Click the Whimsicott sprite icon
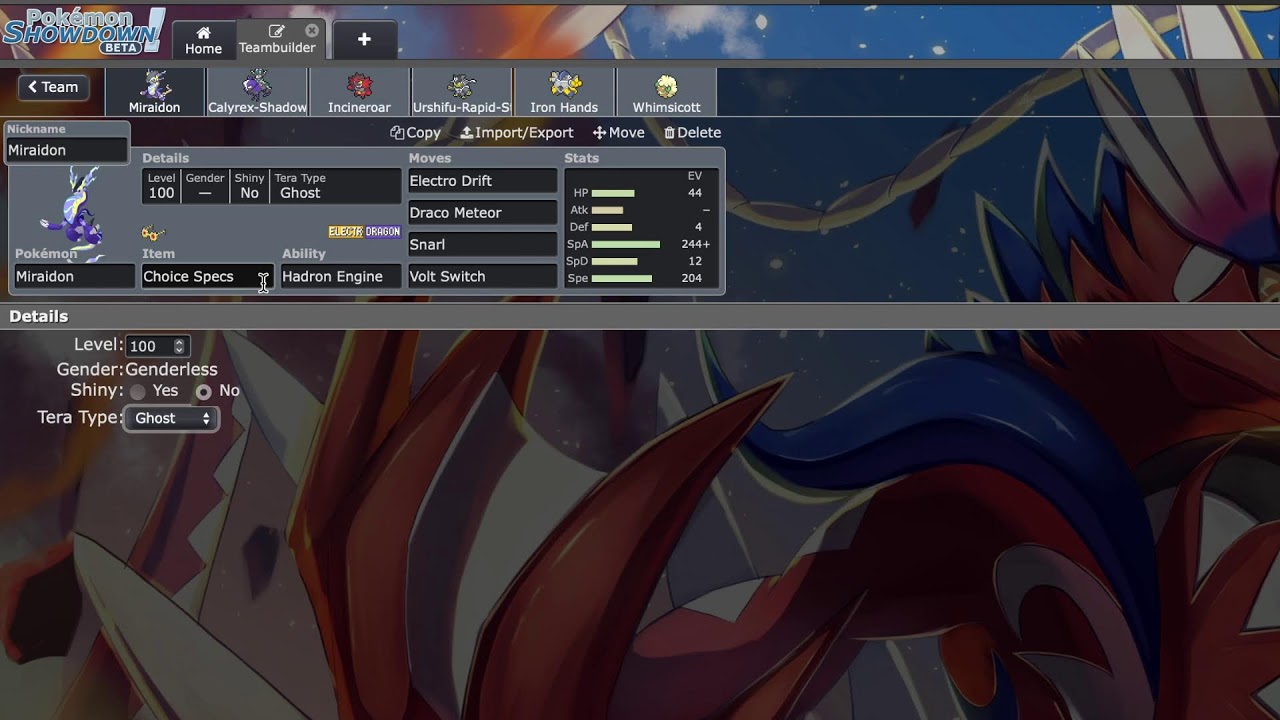The height and width of the screenshot is (720, 1280). (x=666, y=85)
